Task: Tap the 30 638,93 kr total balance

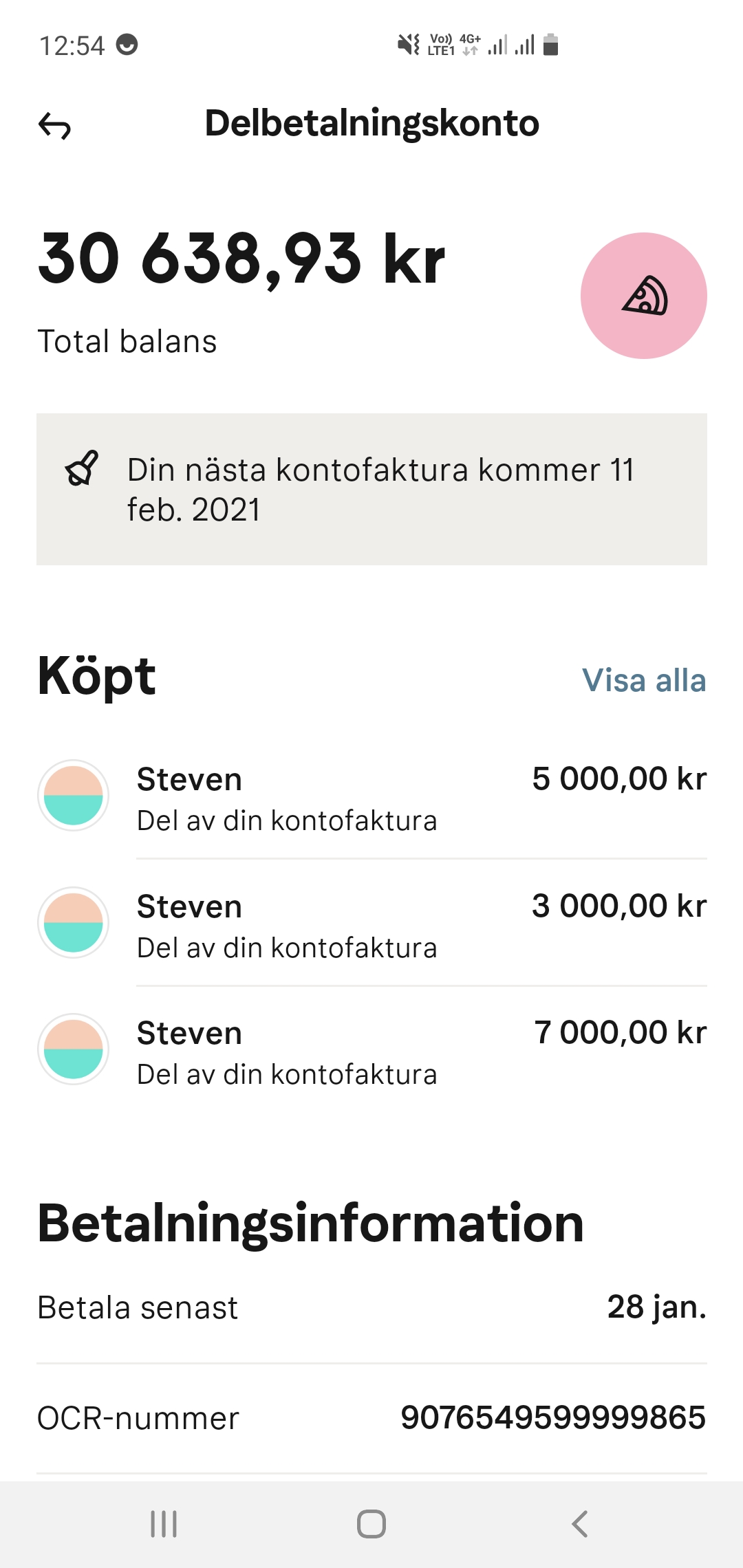Action: tap(241, 259)
